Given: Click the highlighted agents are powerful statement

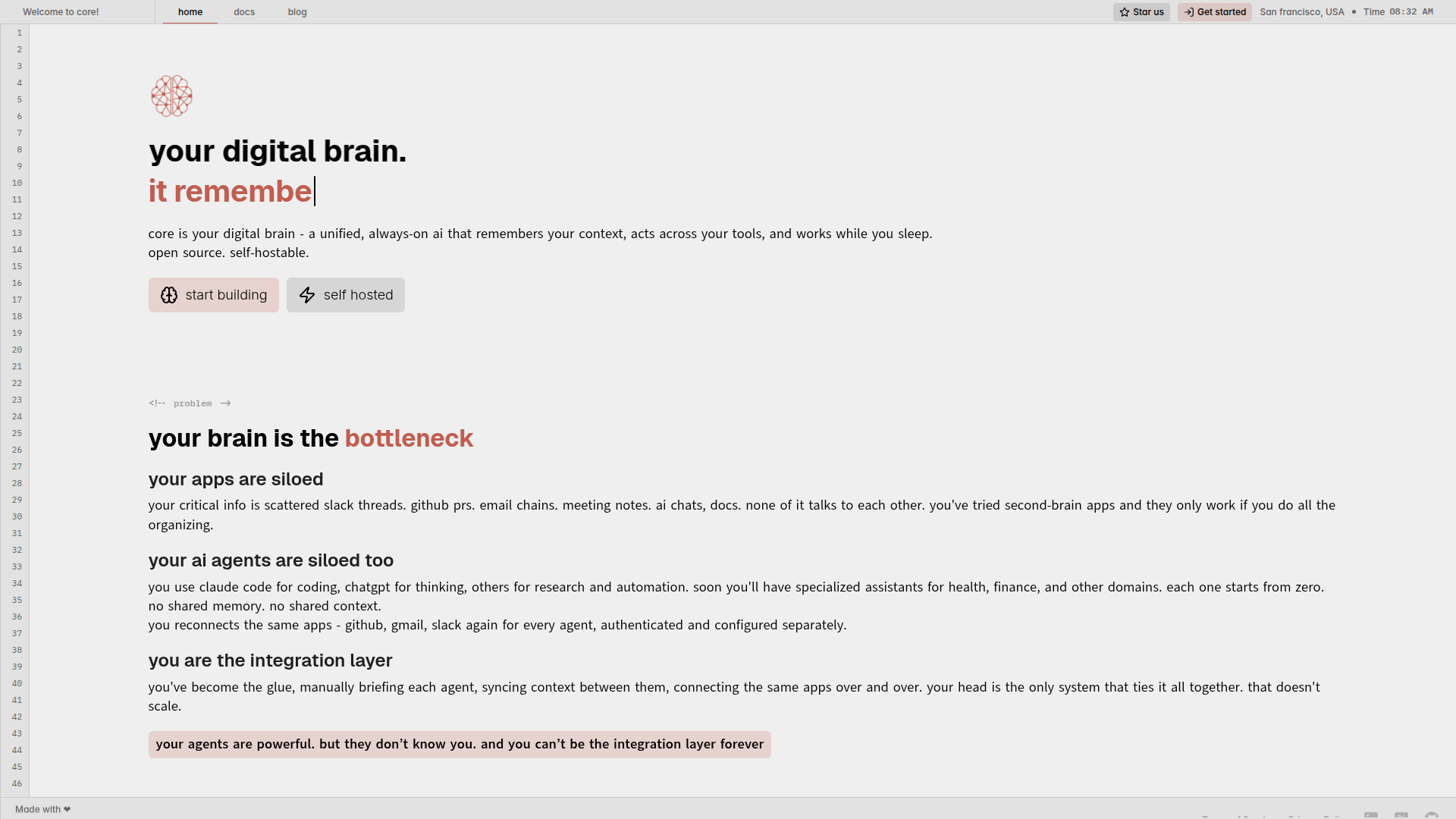Looking at the screenshot, I should click(x=460, y=744).
